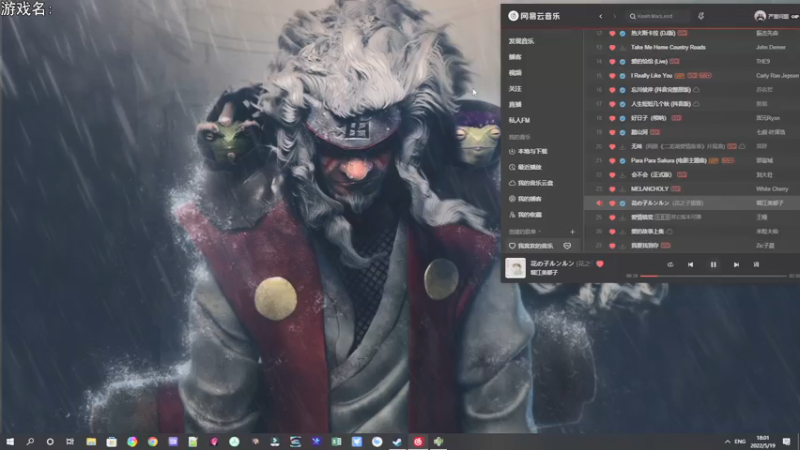Image resolution: width=800 pixels, height=450 pixels.
Task: Toggle heart on currently playing 花の子ルンルン row
Action: pyautogui.click(x=612, y=203)
